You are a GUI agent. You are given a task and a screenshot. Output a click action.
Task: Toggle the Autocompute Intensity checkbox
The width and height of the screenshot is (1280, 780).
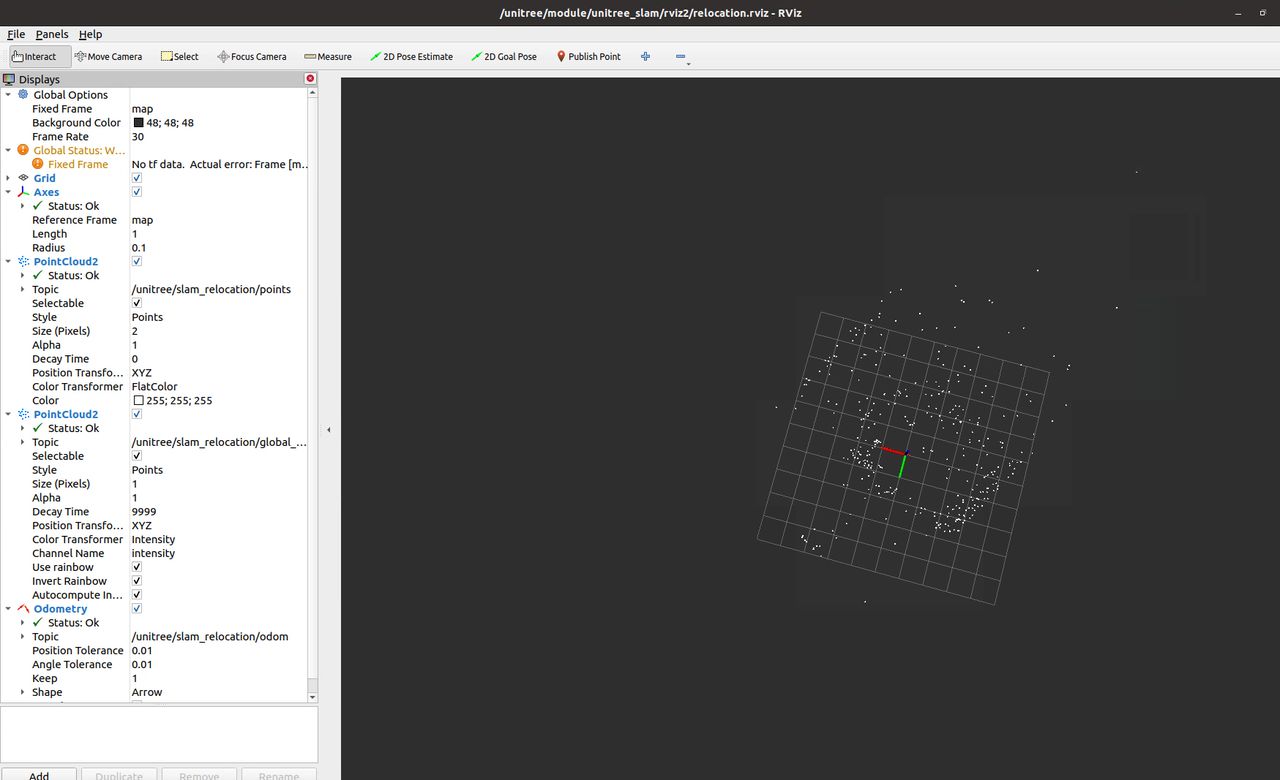(x=137, y=595)
